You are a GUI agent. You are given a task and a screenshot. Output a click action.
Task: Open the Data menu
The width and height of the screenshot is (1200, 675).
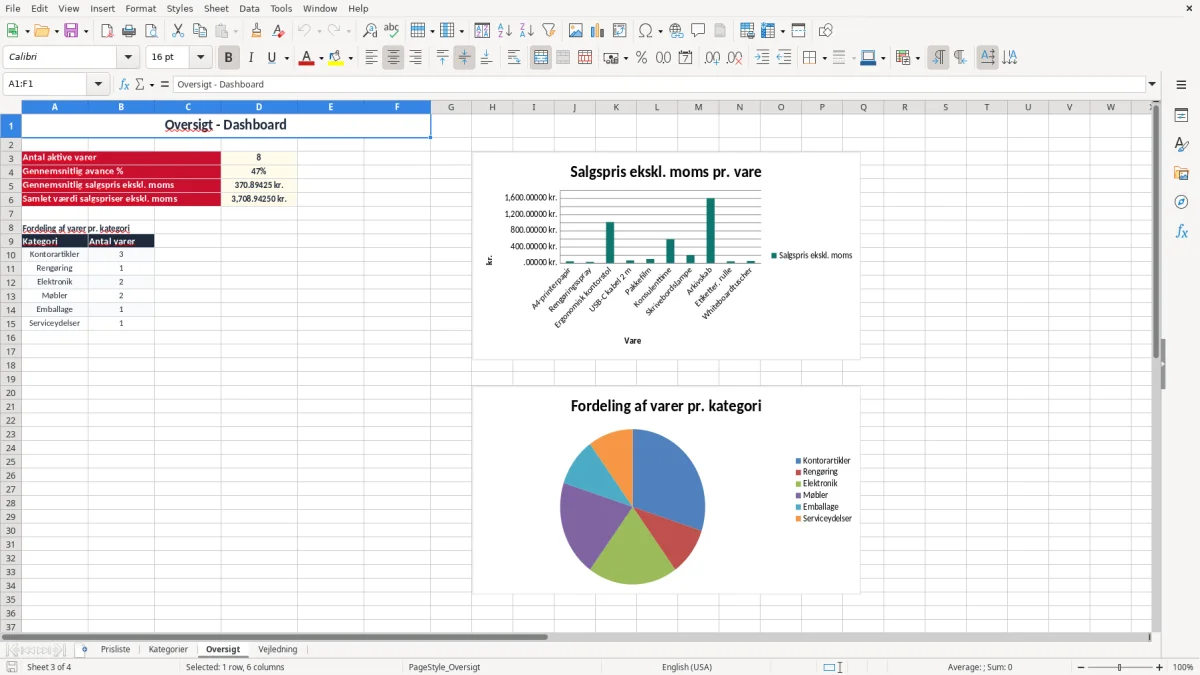tap(249, 8)
